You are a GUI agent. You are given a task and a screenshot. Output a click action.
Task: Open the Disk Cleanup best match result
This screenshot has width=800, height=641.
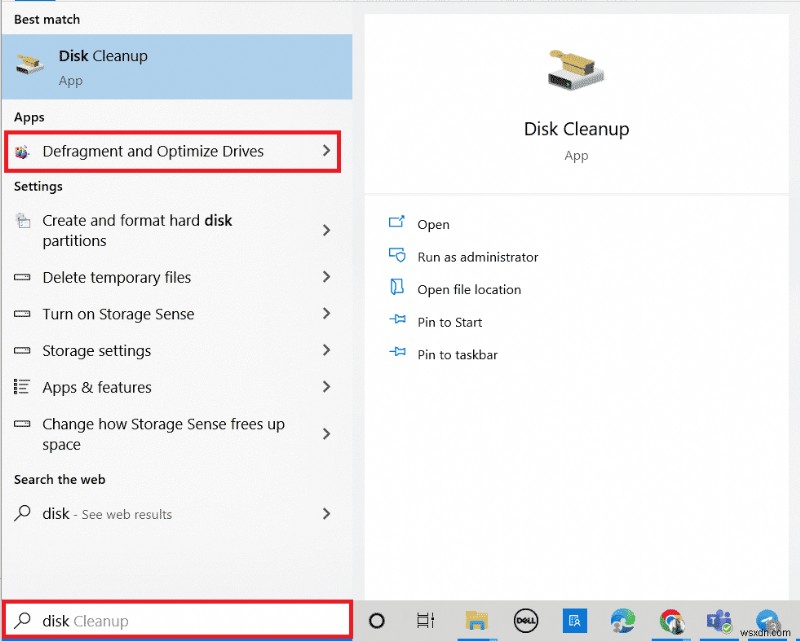tap(176, 67)
